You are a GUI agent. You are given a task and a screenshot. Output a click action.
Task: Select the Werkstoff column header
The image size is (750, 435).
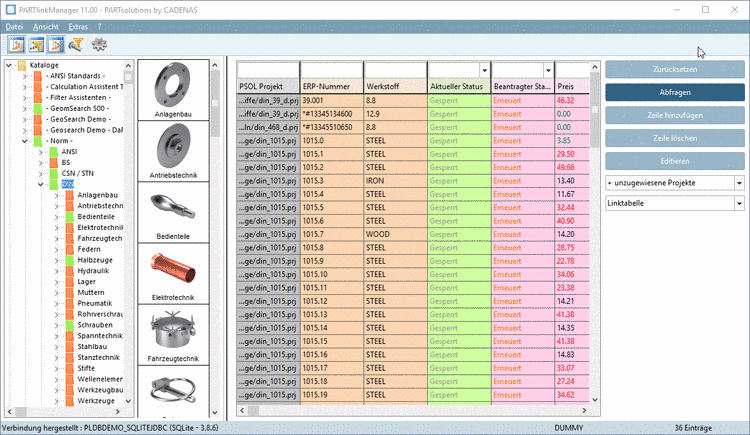tap(396, 87)
